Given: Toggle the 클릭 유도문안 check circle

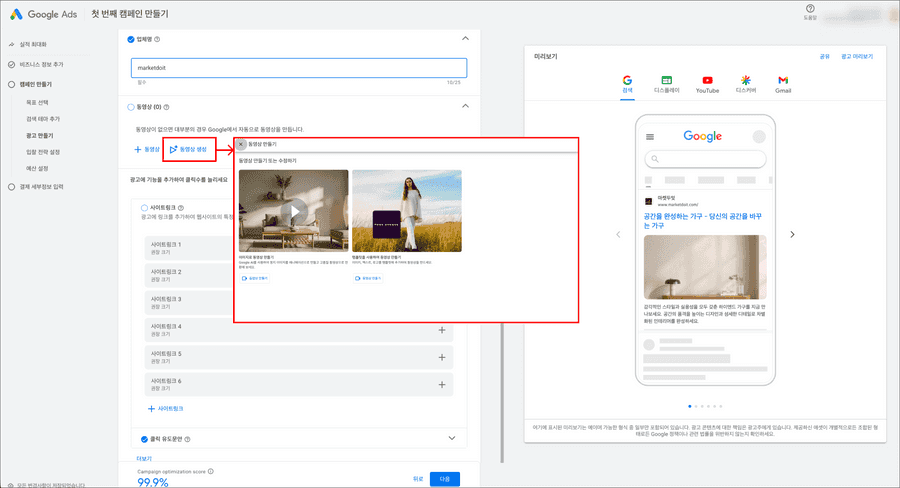Looking at the screenshot, I should 145,439.
